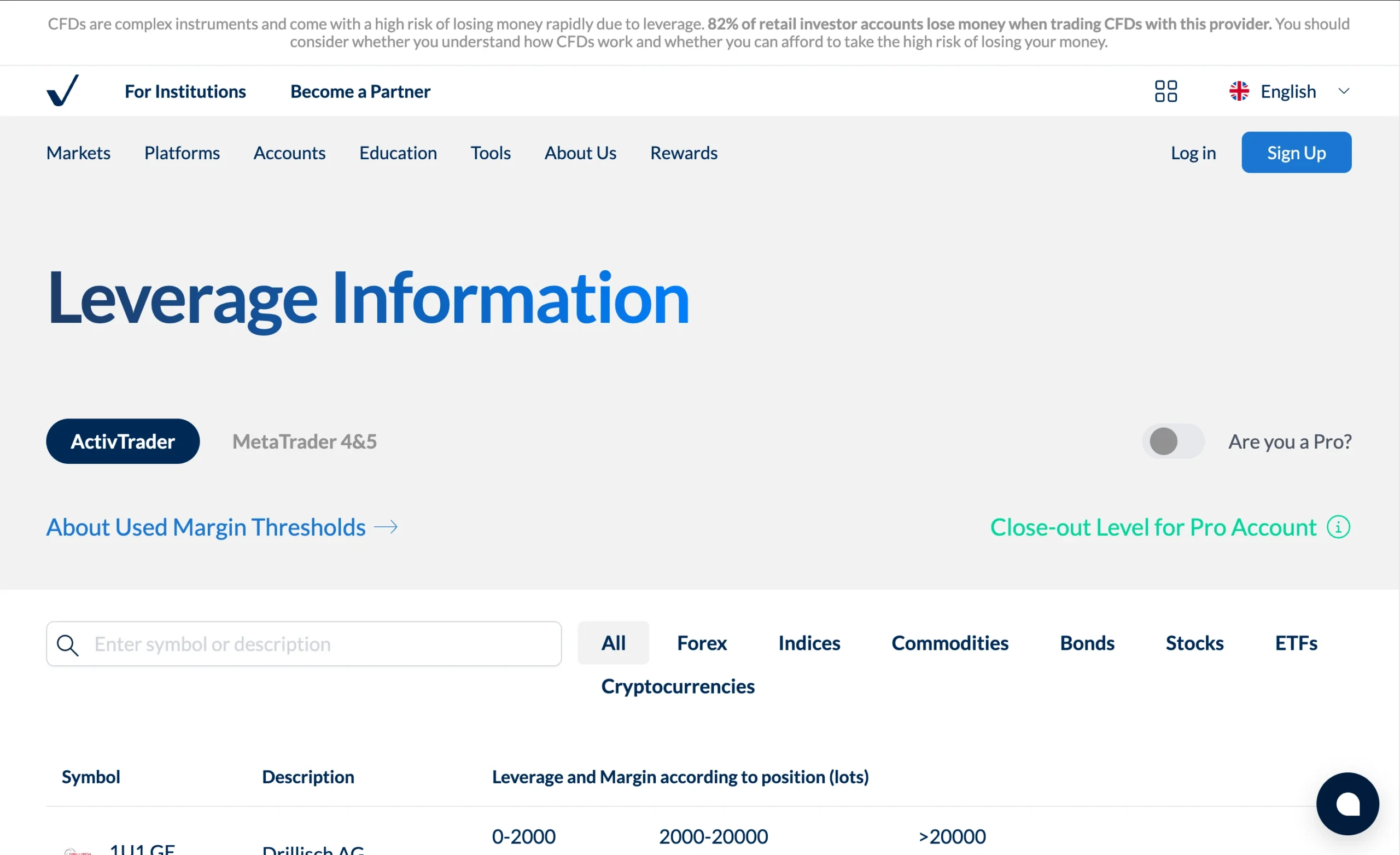Open the Education menu
Viewport: 1400px width, 855px height.
pos(398,153)
